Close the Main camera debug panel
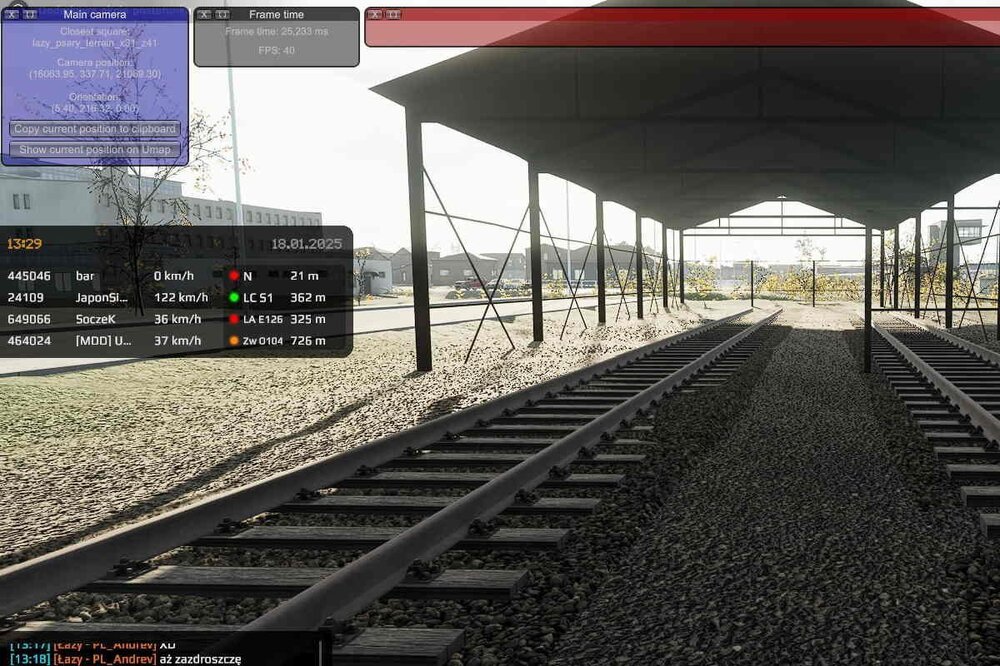 coord(12,14)
